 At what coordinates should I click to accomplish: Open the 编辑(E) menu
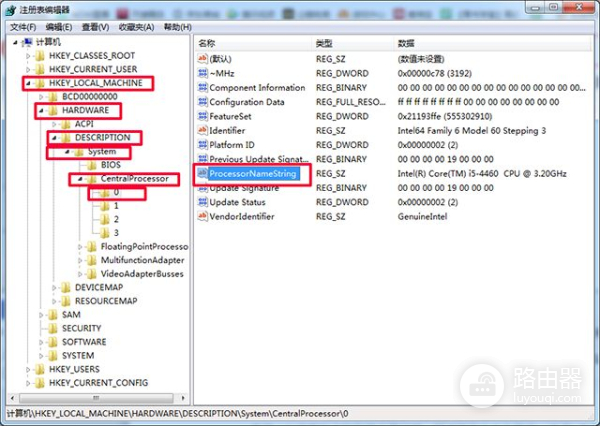coord(59,27)
